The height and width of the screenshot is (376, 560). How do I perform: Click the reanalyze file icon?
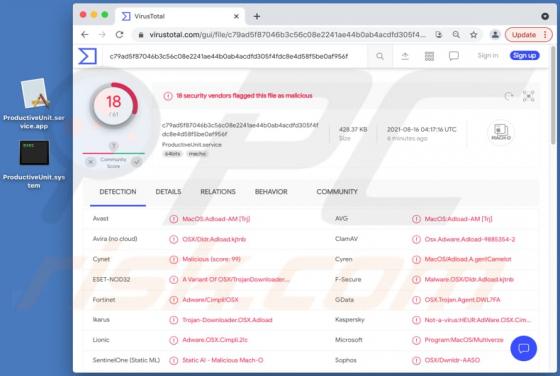pos(509,96)
